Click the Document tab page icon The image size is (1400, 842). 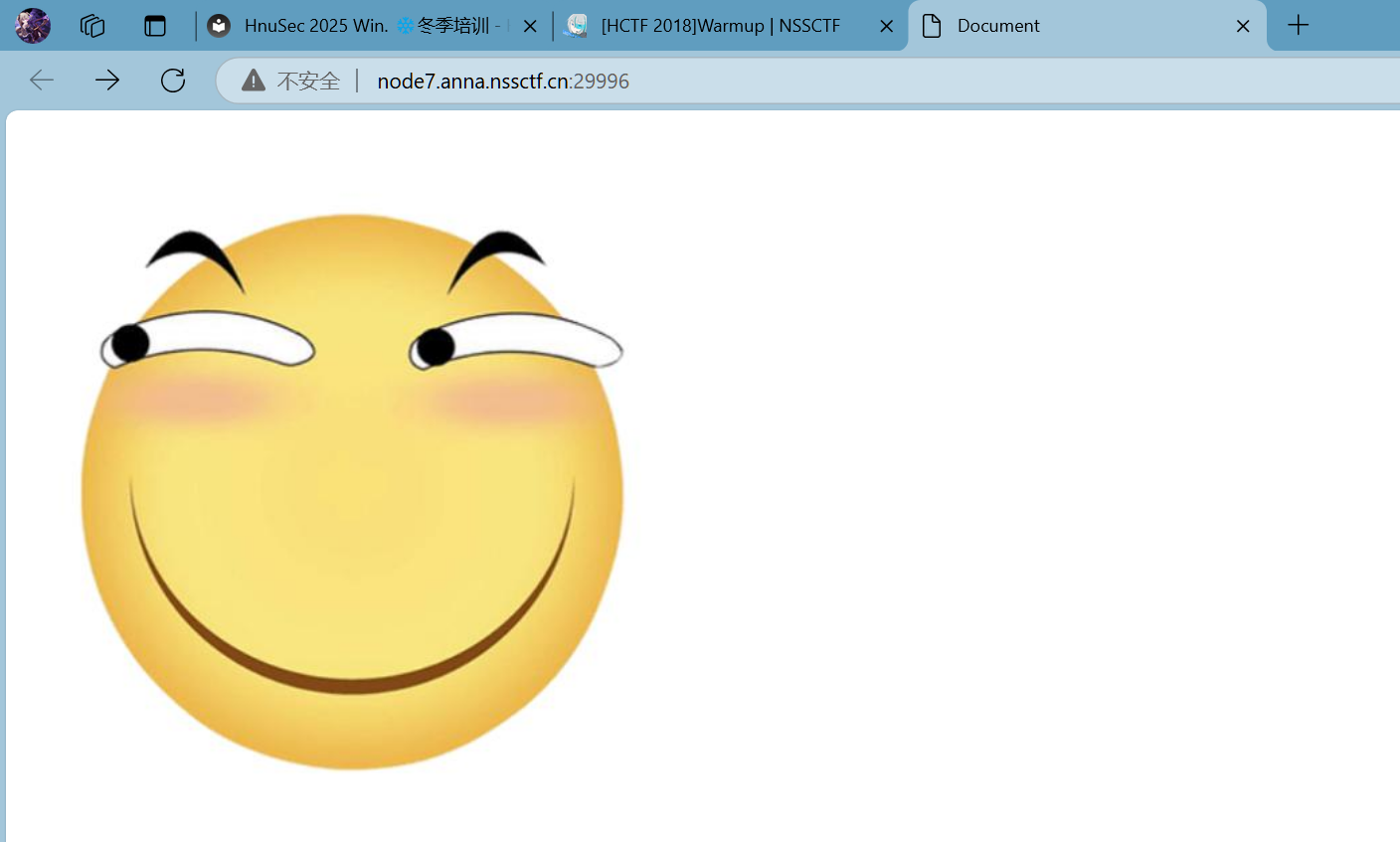[932, 26]
